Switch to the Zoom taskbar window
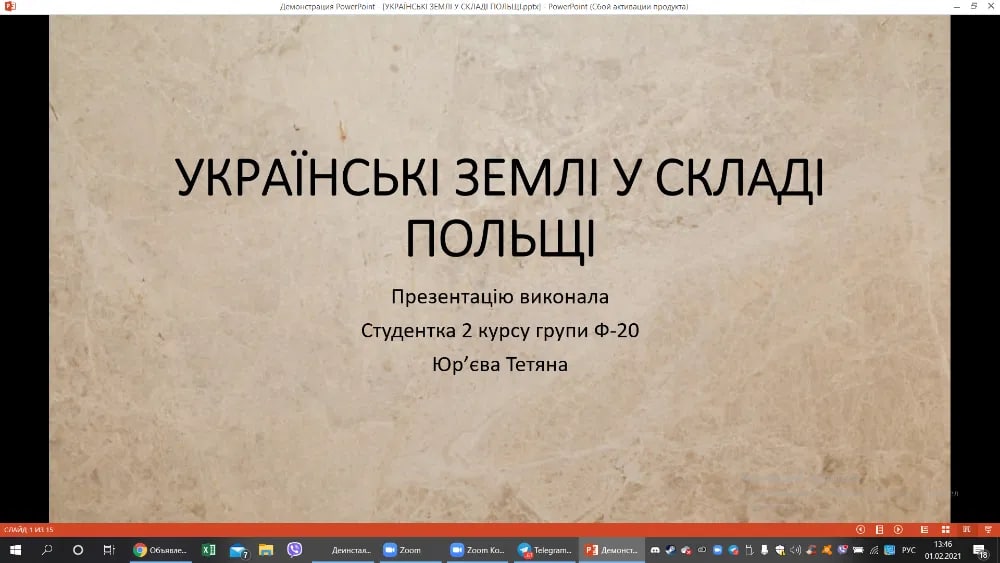1000x563 pixels. click(410, 550)
